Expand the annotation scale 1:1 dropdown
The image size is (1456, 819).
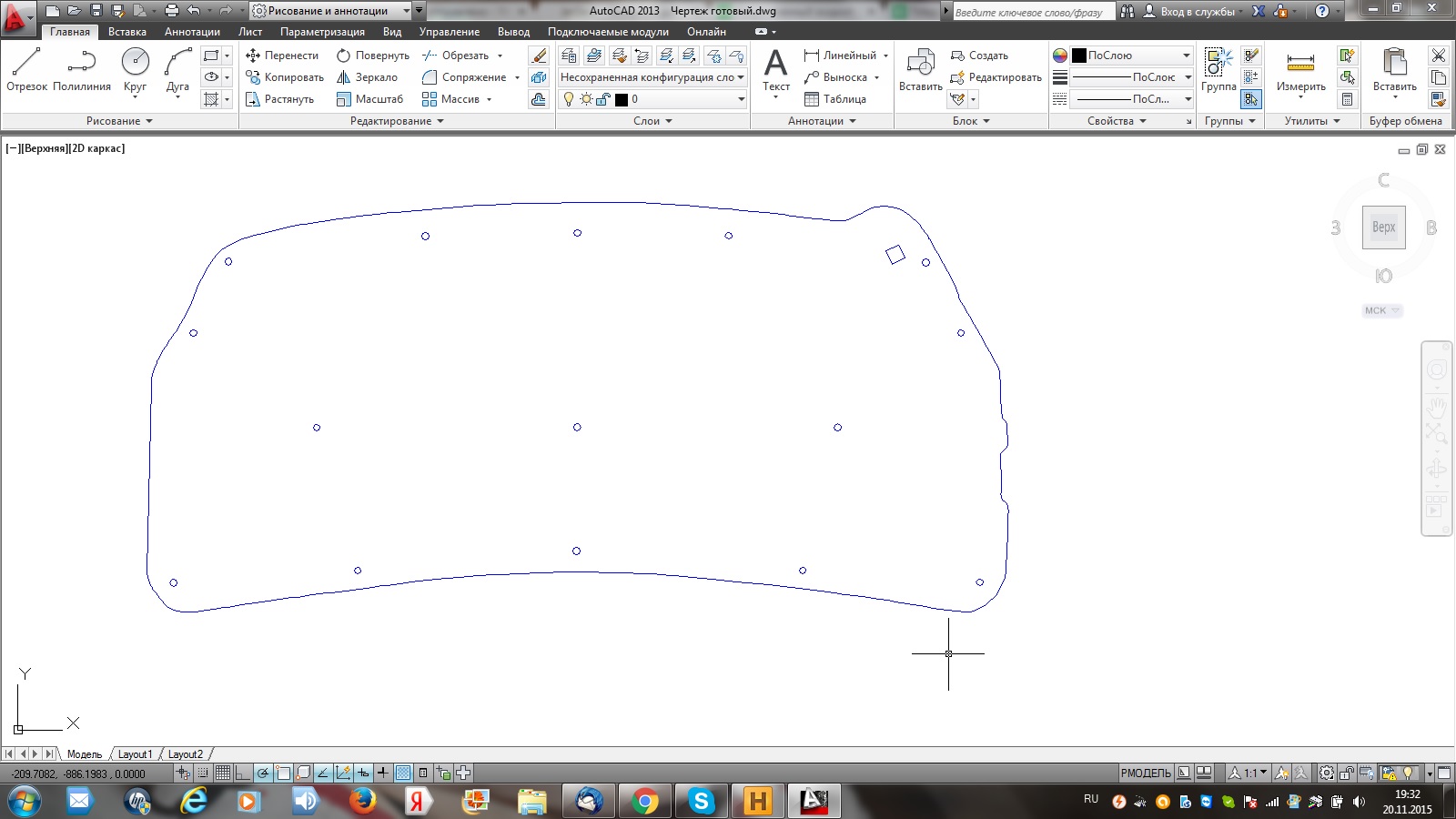click(1254, 773)
